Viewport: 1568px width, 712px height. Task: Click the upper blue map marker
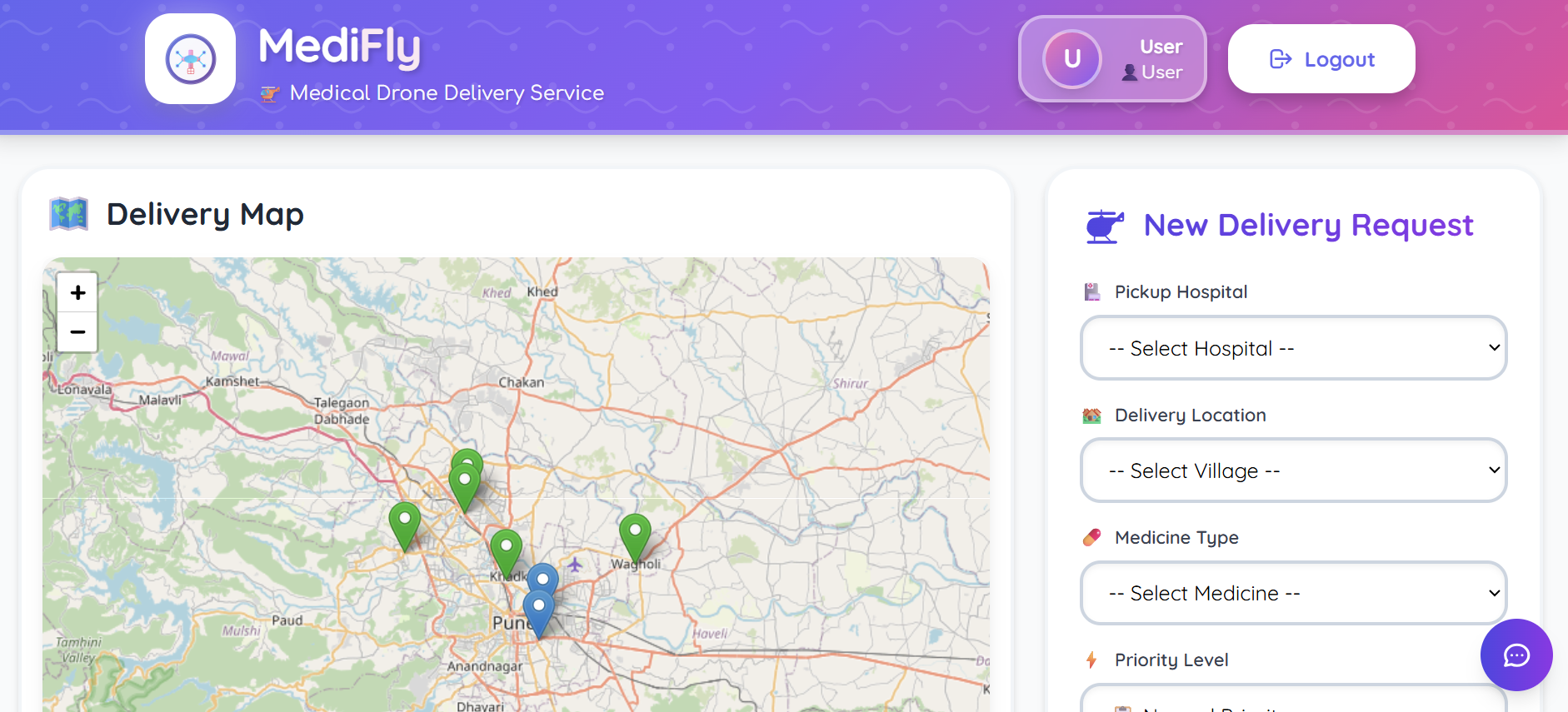point(543,580)
